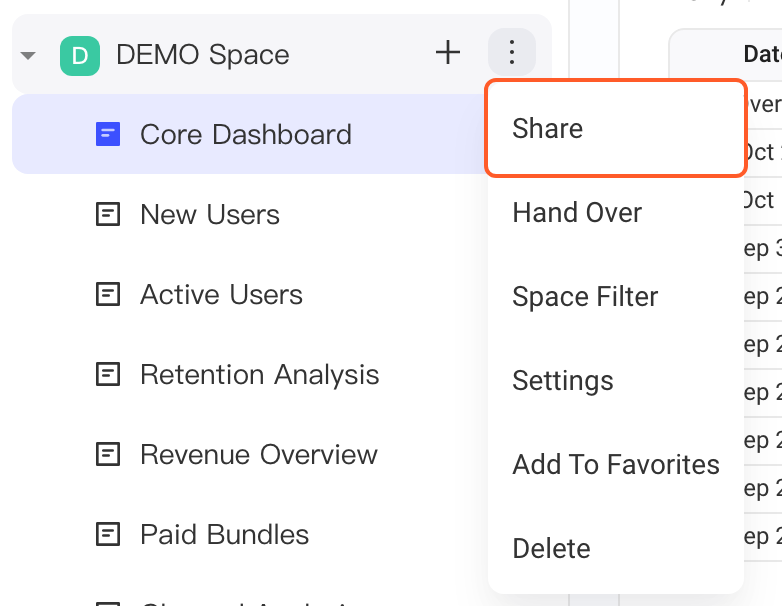The height and width of the screenshot is (606, 782).
Task: Open the Retention Analysis dashboard
Action: [259, 375]
